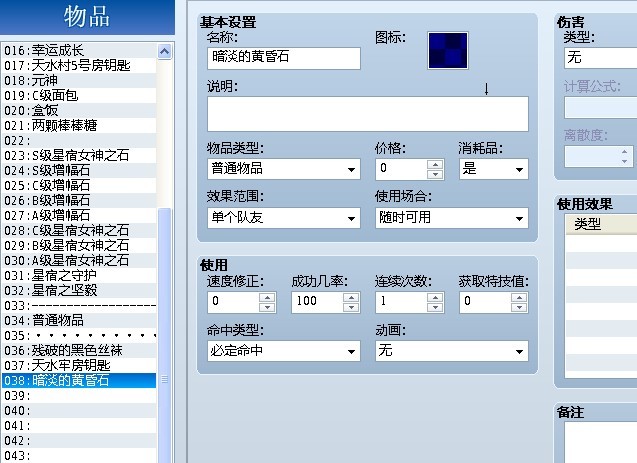Decrease the 成功几率 value
This screenshot has height=463, width=637.
pyautogui.click(x=351, y=307)
